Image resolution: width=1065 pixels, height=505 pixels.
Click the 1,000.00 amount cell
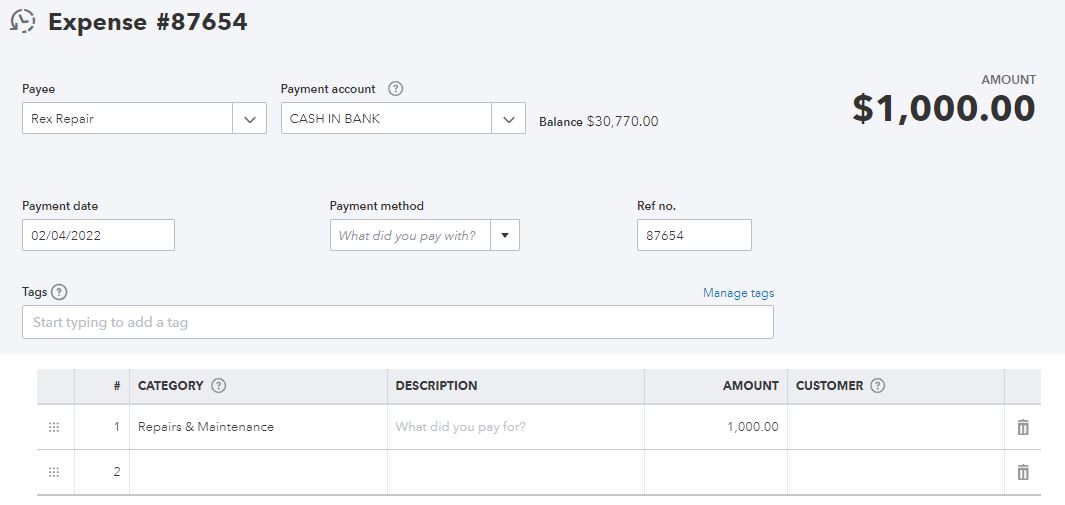click(x=715, y=427)
